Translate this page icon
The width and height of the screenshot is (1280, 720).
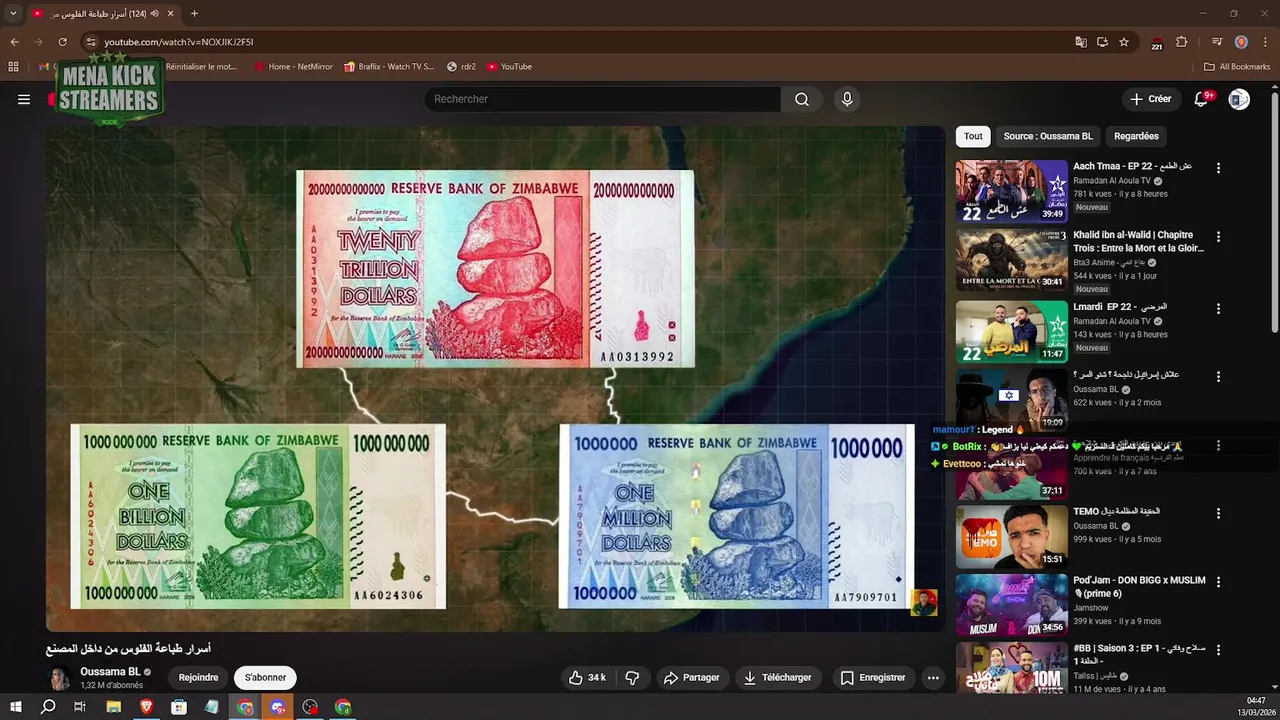click(1081, 42)
